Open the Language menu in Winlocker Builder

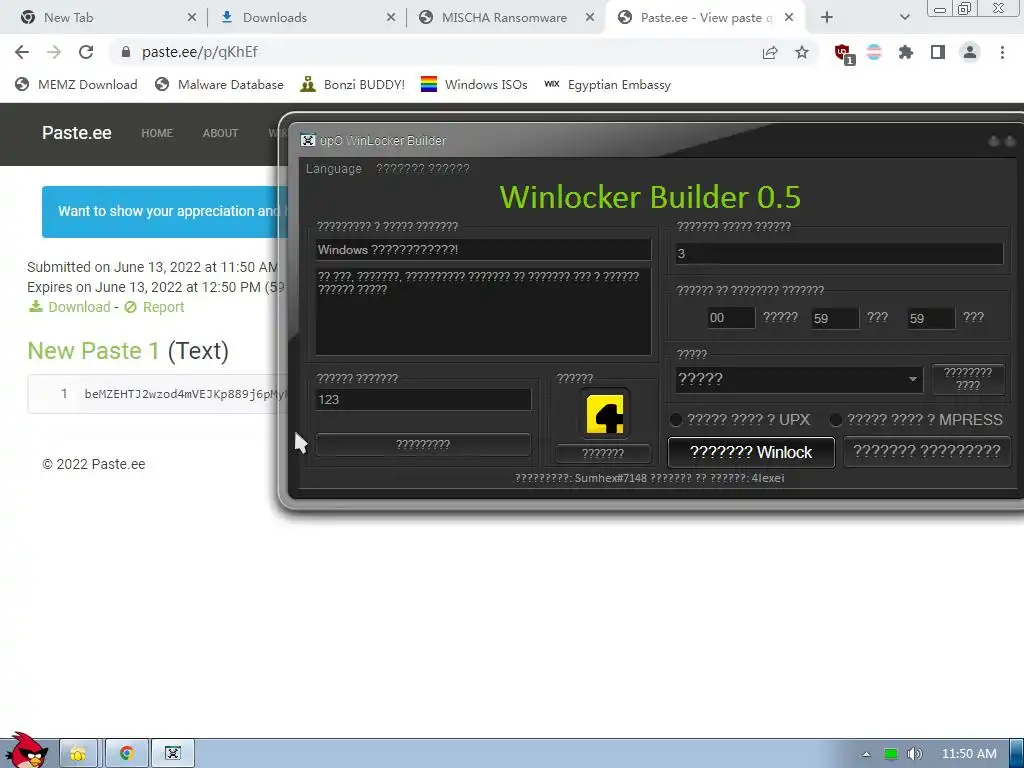[333, 168]
